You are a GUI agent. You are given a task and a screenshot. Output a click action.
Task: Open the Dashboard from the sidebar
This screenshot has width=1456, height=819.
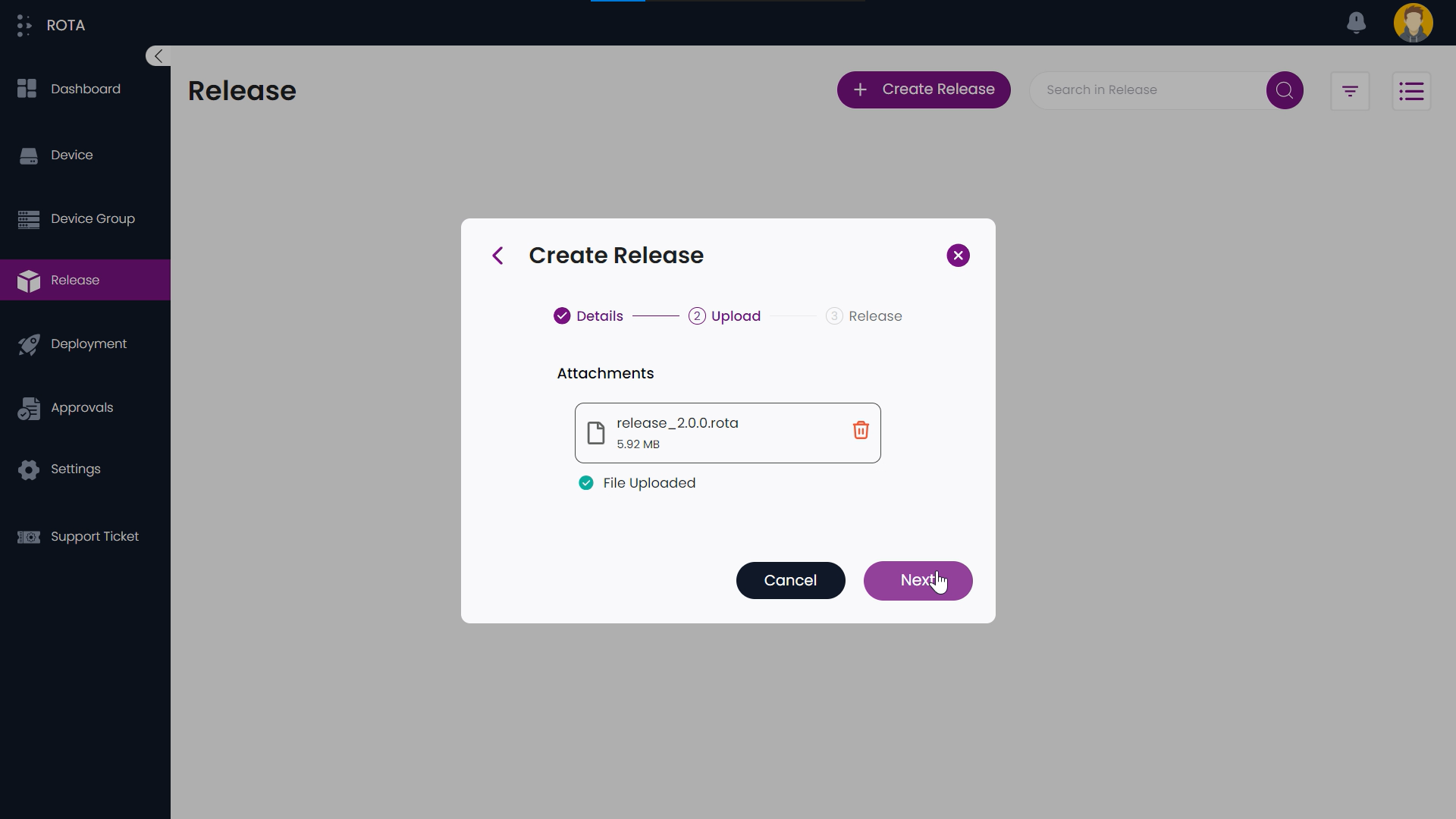84,89
